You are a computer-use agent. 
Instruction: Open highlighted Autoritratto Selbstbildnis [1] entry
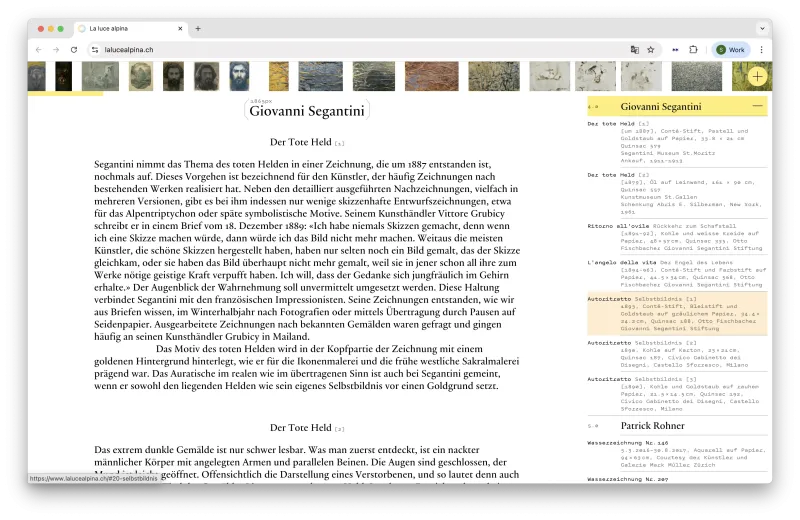[677, 314]
